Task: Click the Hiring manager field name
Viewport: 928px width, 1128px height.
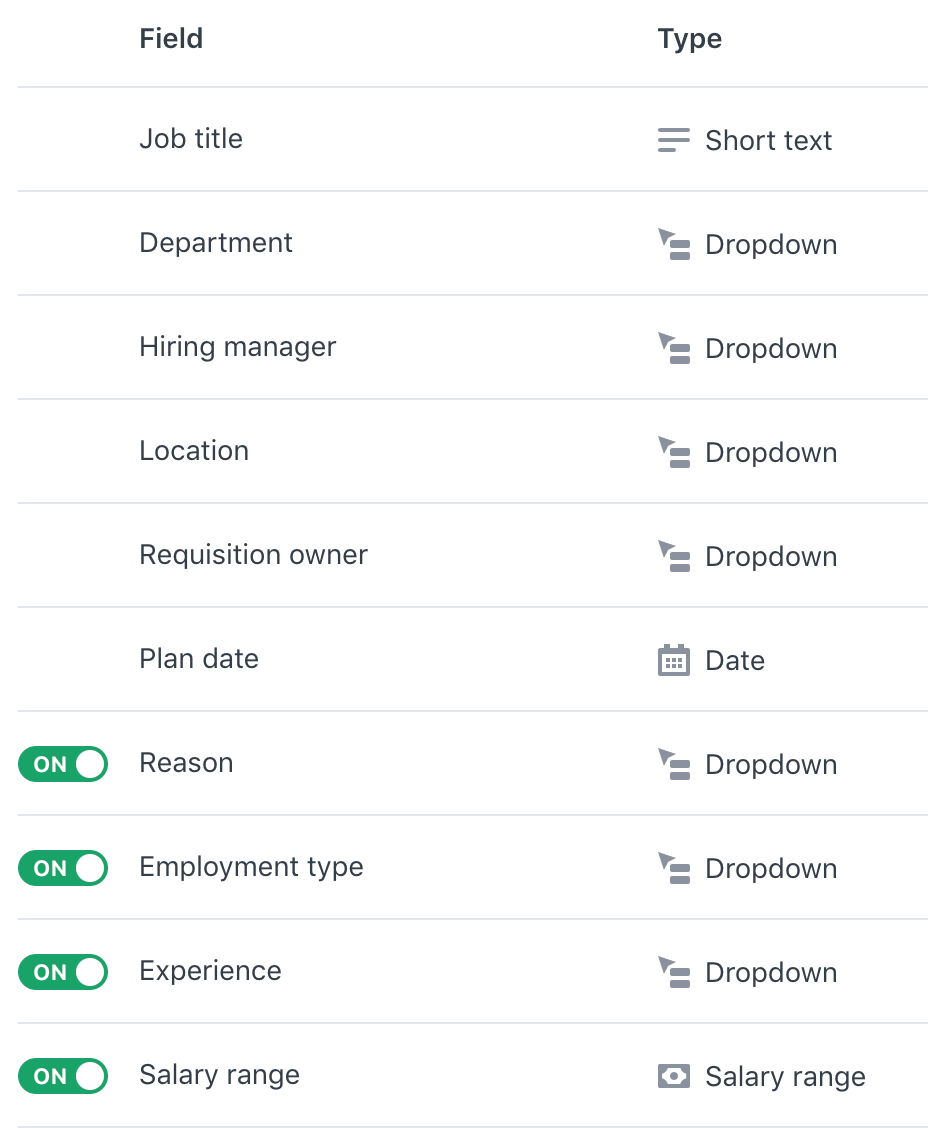Action: pyautogui.click(x=238, y=347)
